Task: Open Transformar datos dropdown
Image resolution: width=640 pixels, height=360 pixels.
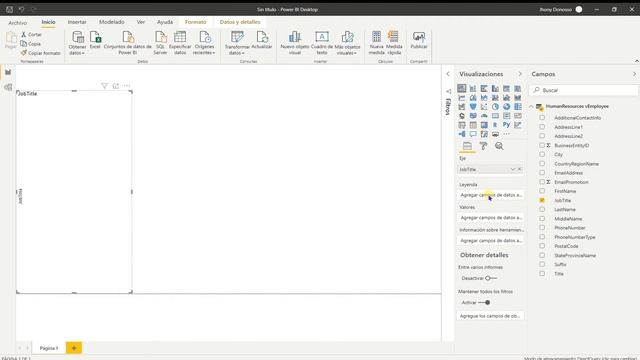Action: (x=237, y=42)
